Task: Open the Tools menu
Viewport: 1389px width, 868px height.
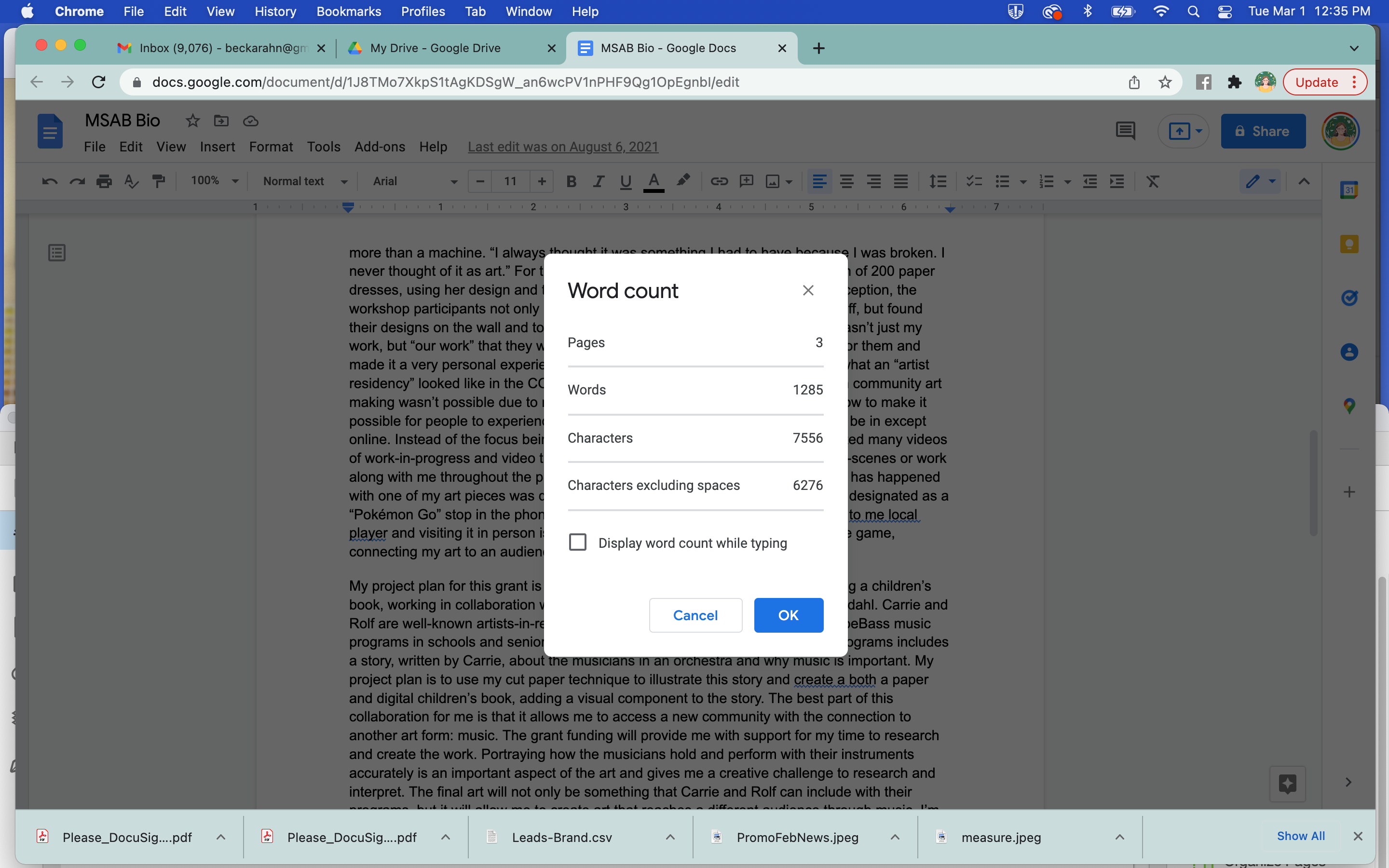Action: point(324,147)
